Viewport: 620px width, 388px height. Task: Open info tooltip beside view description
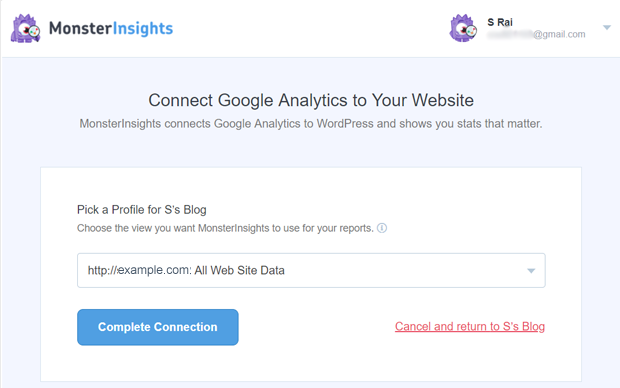coord(382,228)
